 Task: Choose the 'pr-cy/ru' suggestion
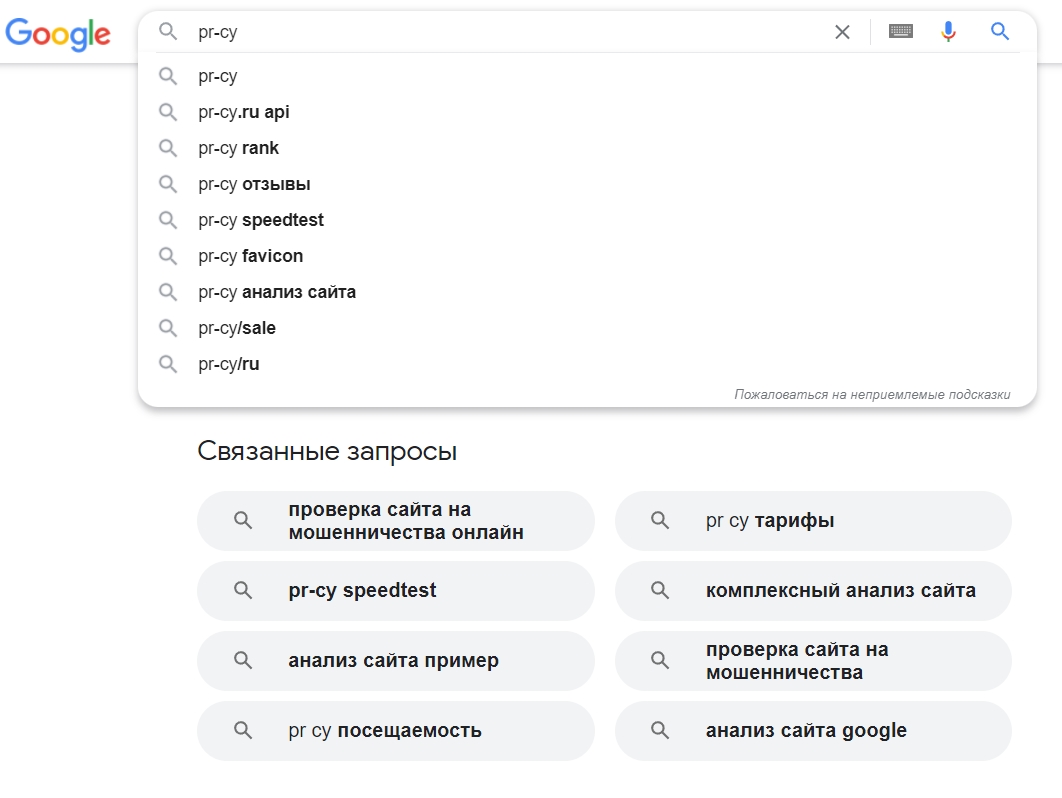pyautogui.click(x=227, y=363)
